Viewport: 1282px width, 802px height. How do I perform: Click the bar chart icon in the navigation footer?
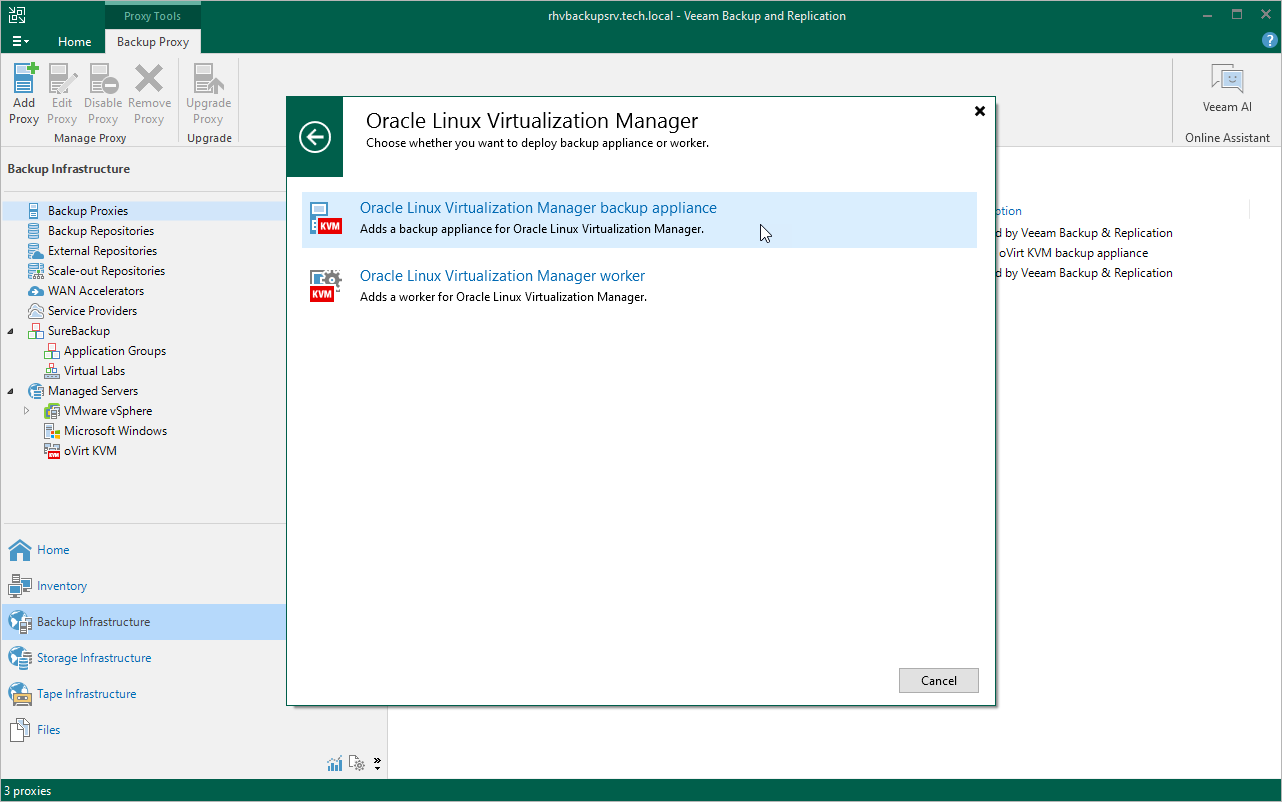point(335,764)
